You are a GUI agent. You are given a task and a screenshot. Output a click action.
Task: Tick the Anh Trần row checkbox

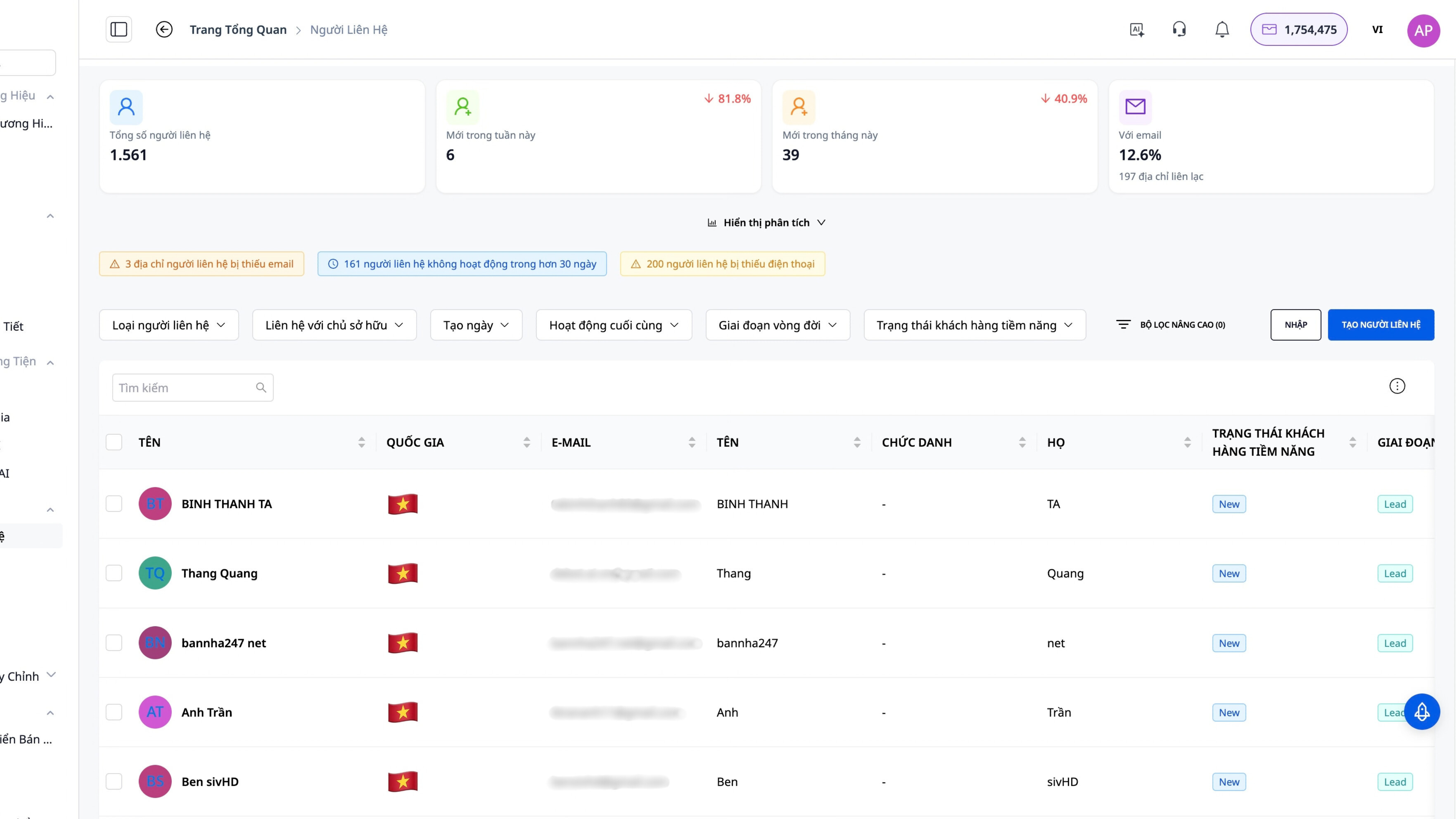click(x=114, y=712)
